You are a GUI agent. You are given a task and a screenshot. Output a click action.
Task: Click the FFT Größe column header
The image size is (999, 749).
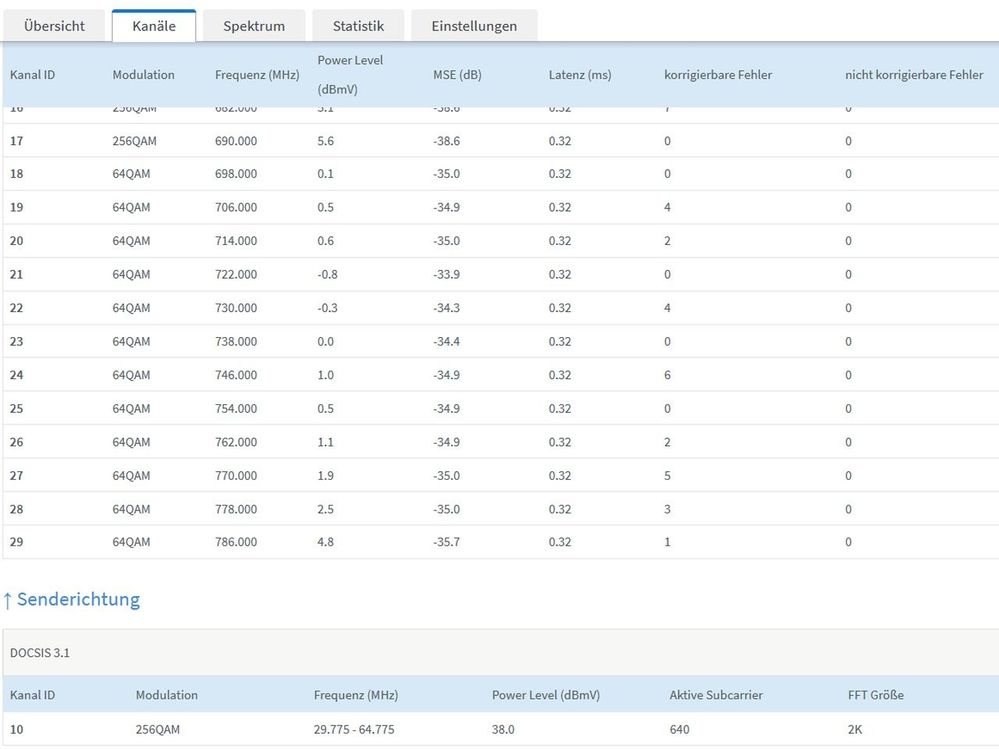875,694
